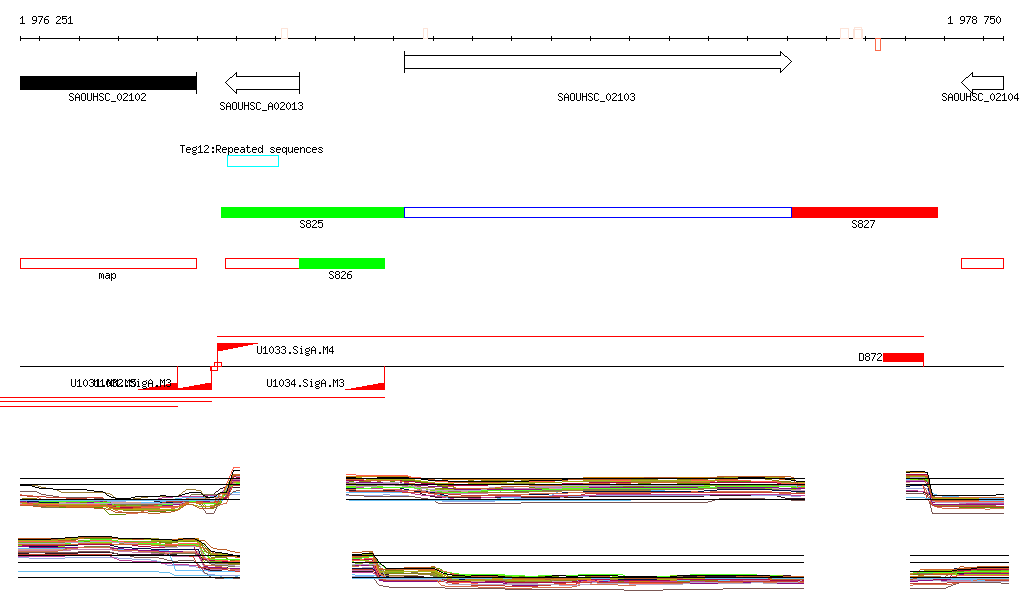Click the 'Teg12:Repeated sequences' label

pyautogui.click(x=251, y=149)
